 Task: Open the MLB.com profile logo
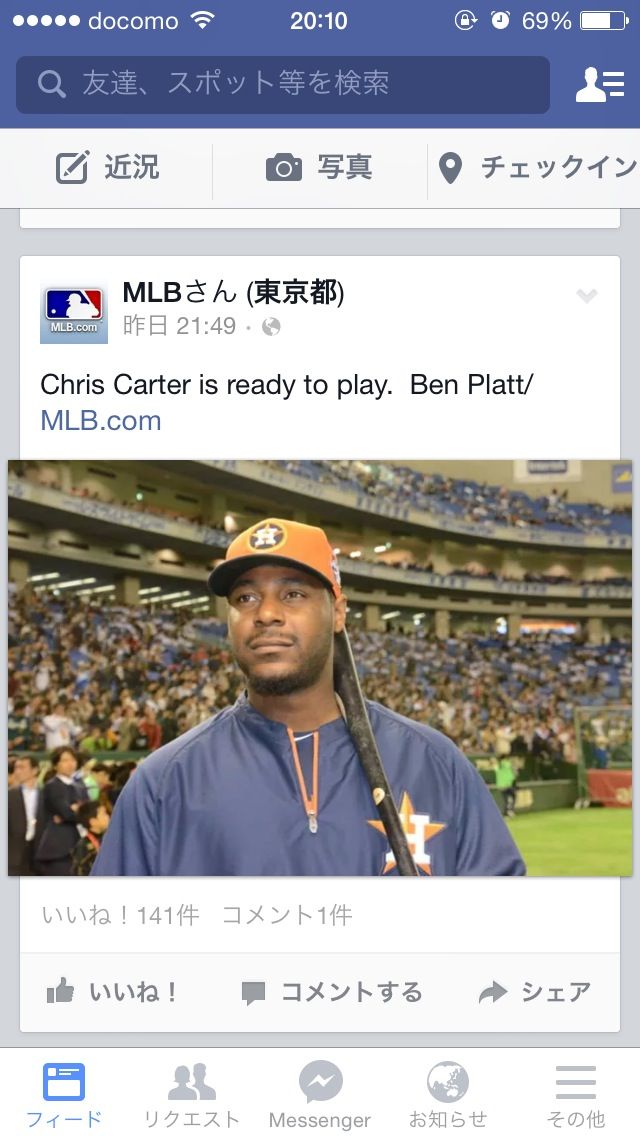(74, 310)
